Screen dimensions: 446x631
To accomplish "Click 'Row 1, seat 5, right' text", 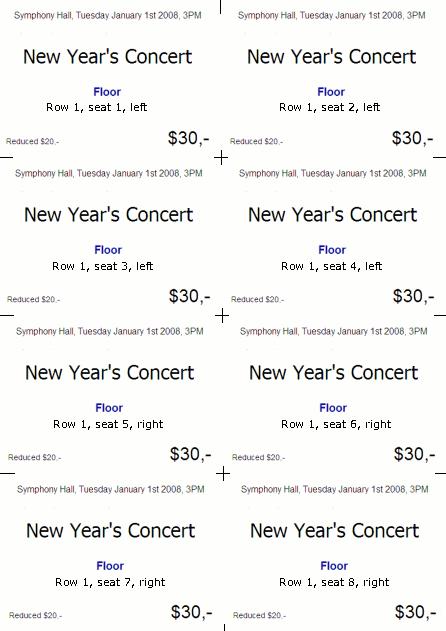I will tap(108, 424).
